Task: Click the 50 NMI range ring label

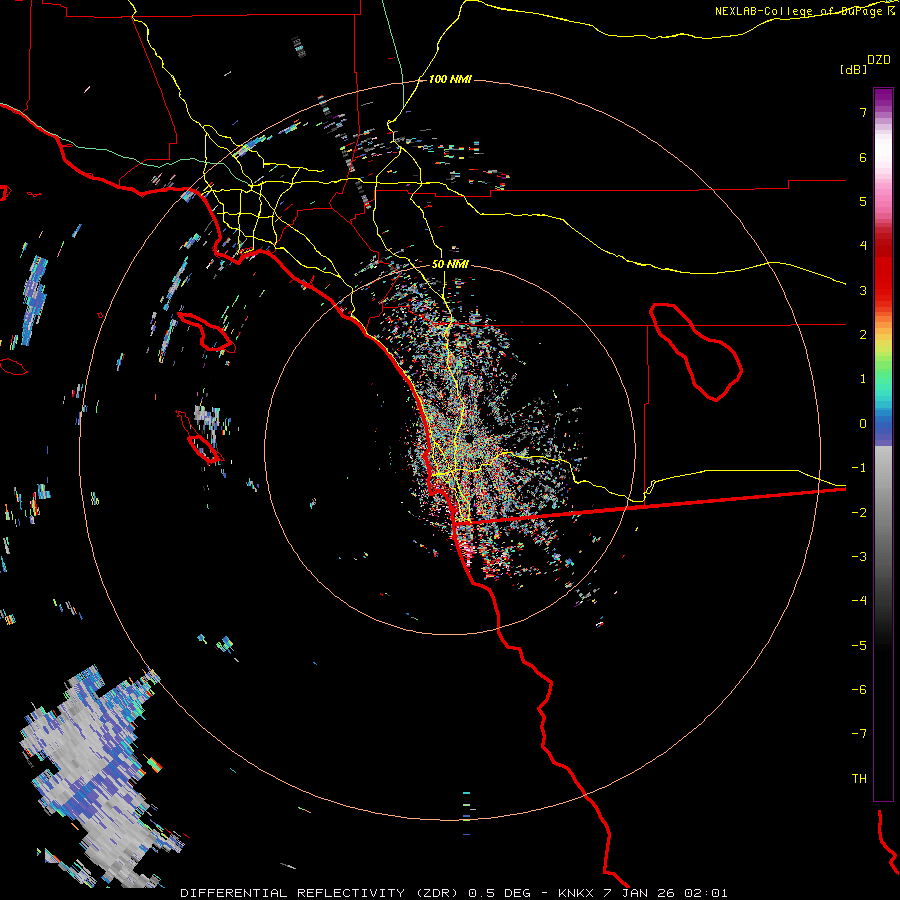Action: click(450, 265)
